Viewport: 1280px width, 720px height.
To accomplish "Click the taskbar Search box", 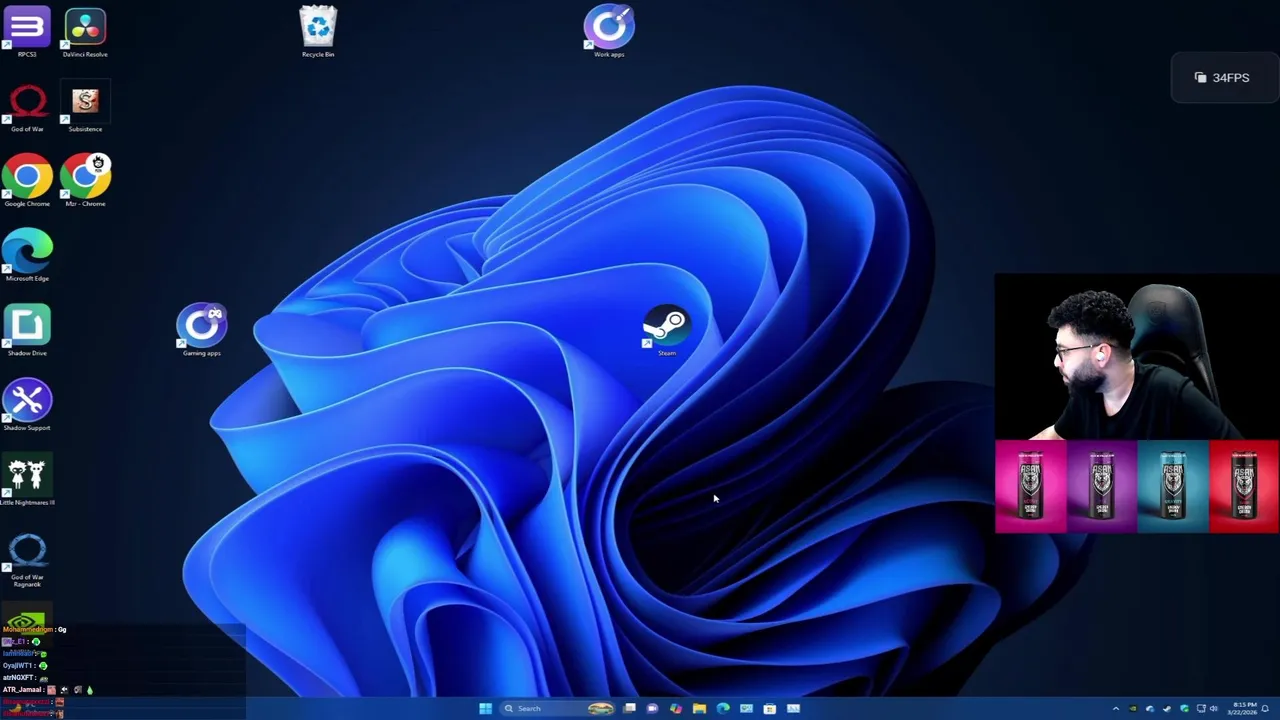I will click(556, 709).
